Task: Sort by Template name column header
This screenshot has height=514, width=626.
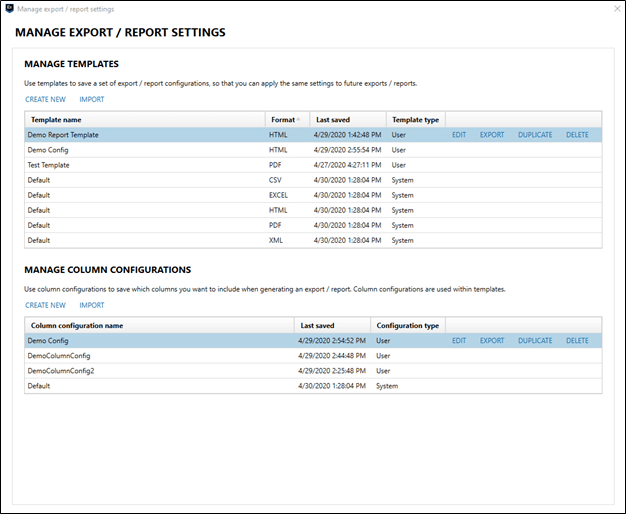Action: click(145, 120)
